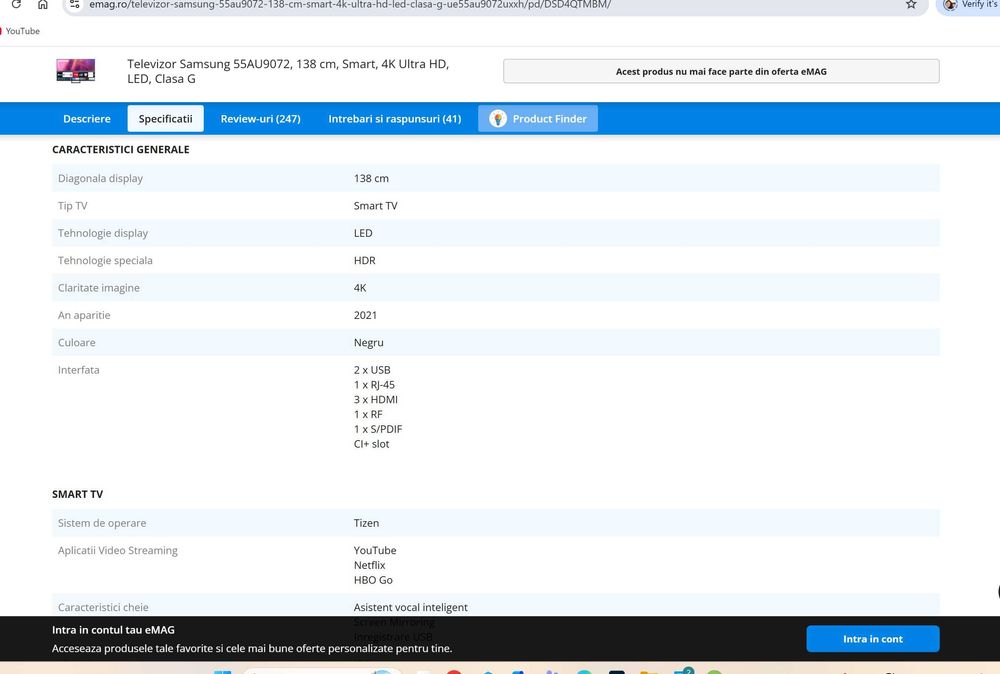Select the 2021 value
Viewport: 1000px width, 674px height.
coord(365,316)
